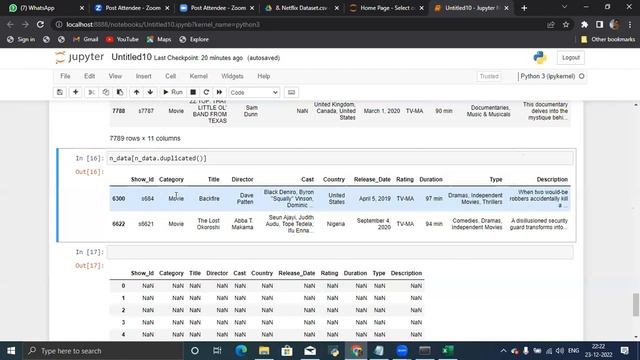
Task: Open the command palette keyboard icon
Action: [291, 92]
